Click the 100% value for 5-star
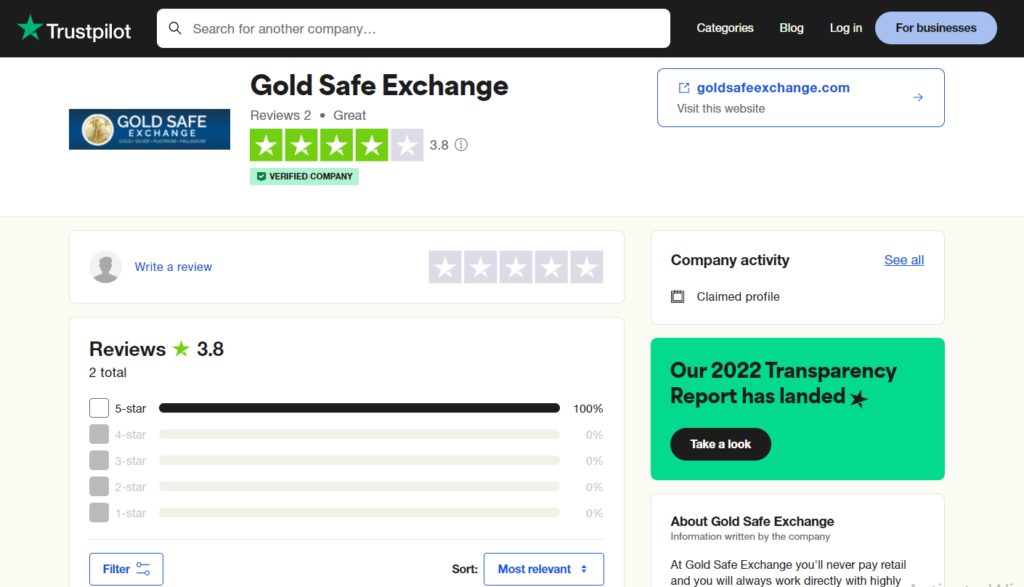The image size is (1024, 587). click(x=588, y=409)
